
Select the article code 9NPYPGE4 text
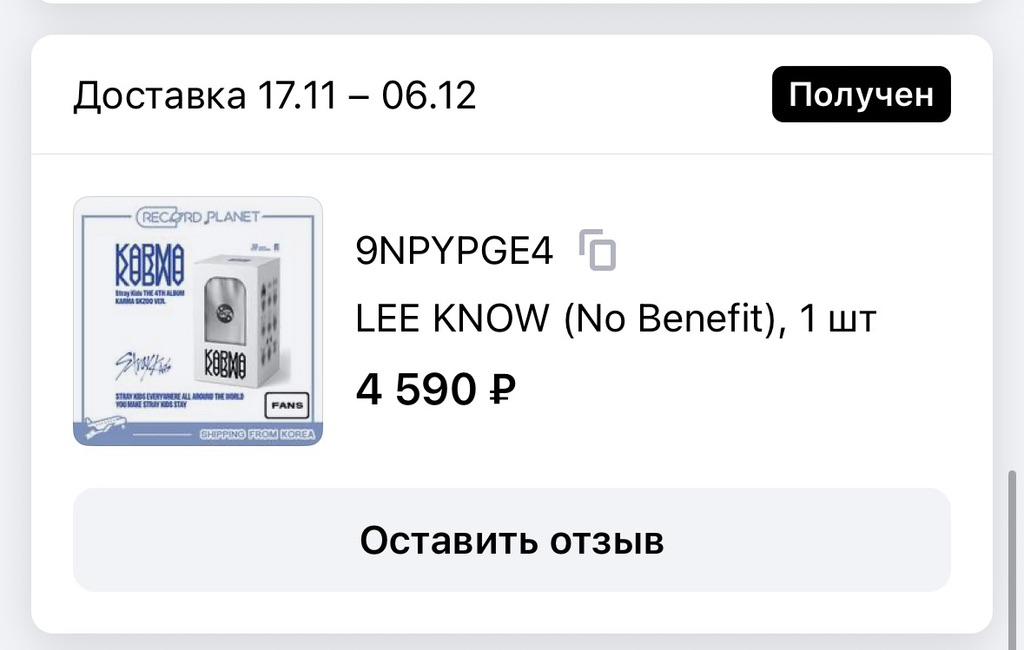tap(454, 250)
